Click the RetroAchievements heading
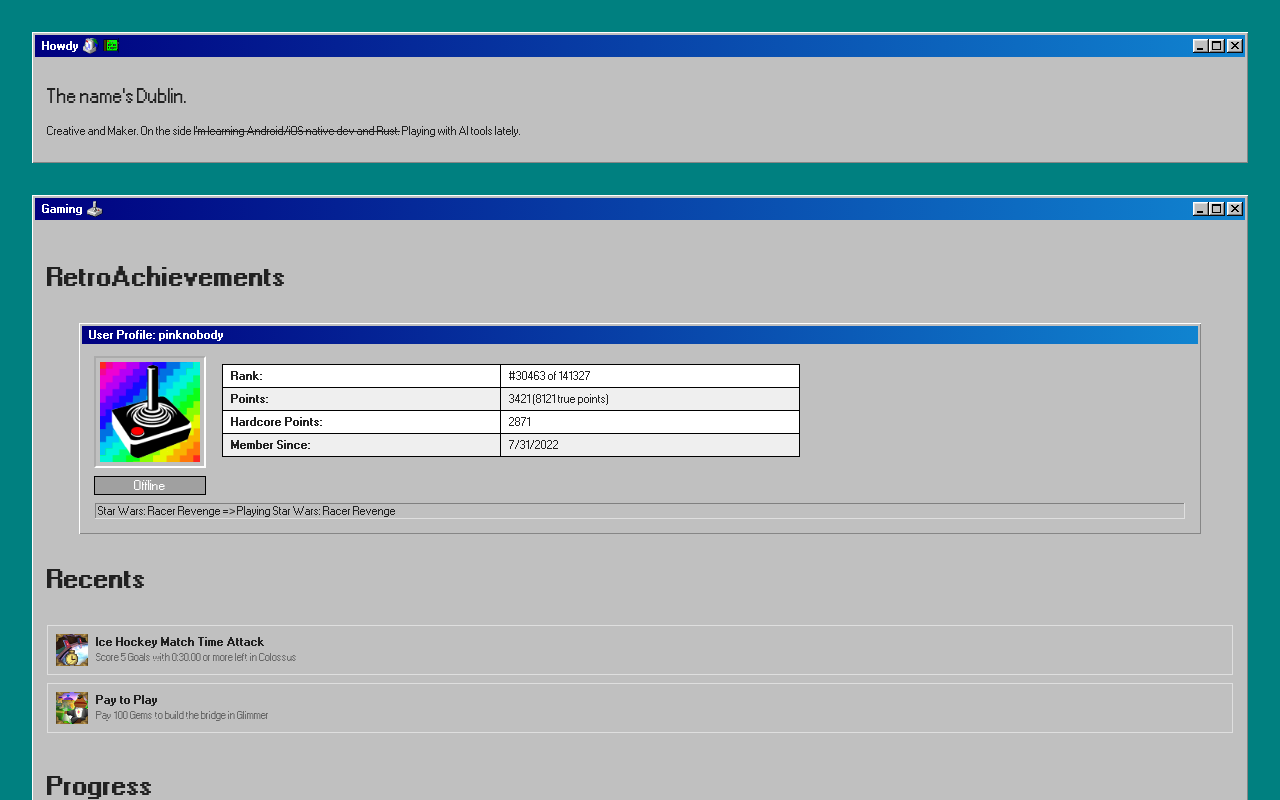This screenshot has height=800, width=1280. [x=165, y=277]
